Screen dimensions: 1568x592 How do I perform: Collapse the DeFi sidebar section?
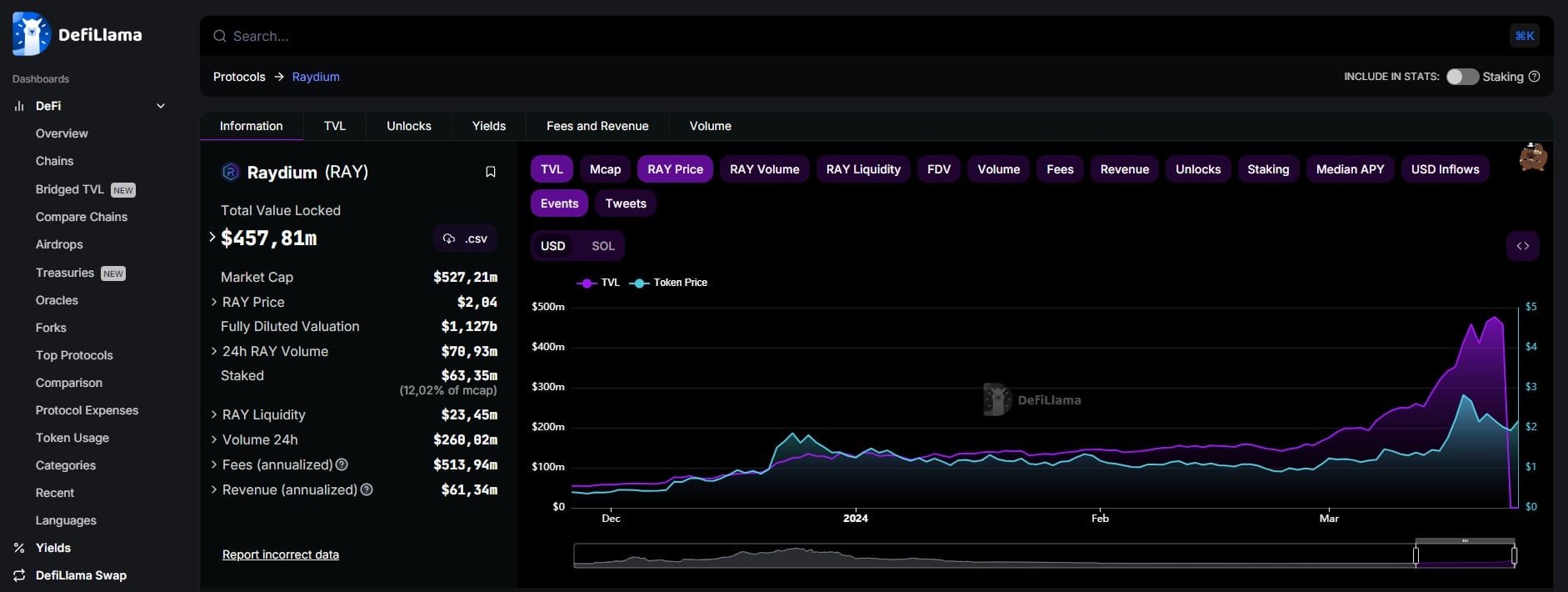pyautogui.click(x=161, y=106)
